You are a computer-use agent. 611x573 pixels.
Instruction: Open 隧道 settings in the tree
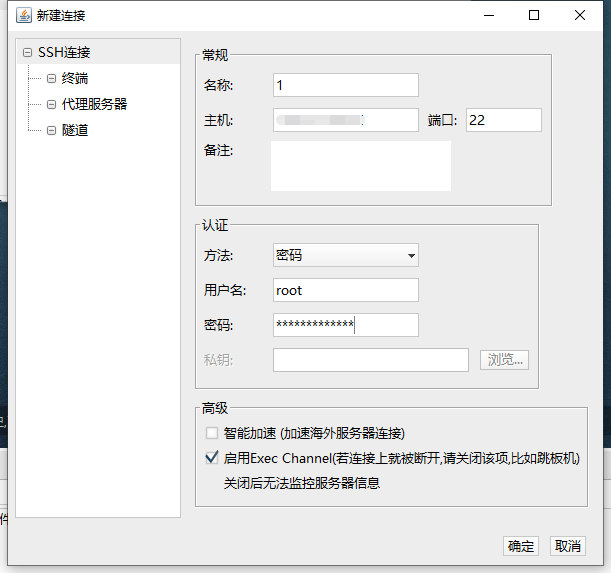pyautogui.click(x=75, y=130)
